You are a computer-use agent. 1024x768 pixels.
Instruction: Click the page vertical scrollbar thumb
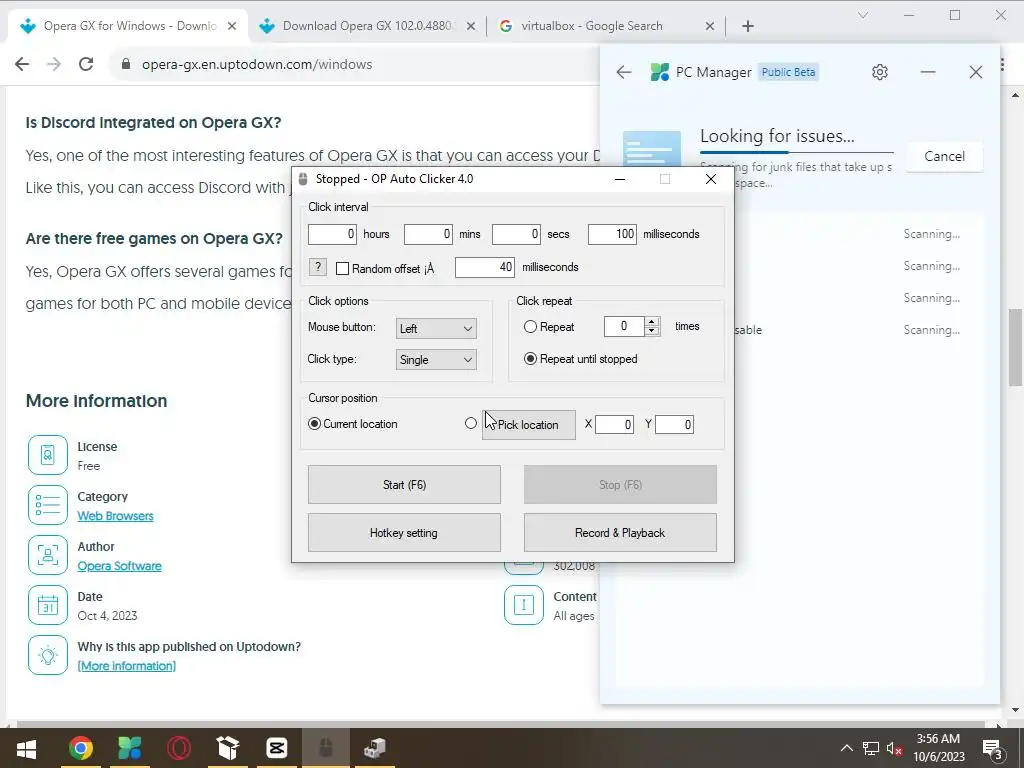point(1016,347)
